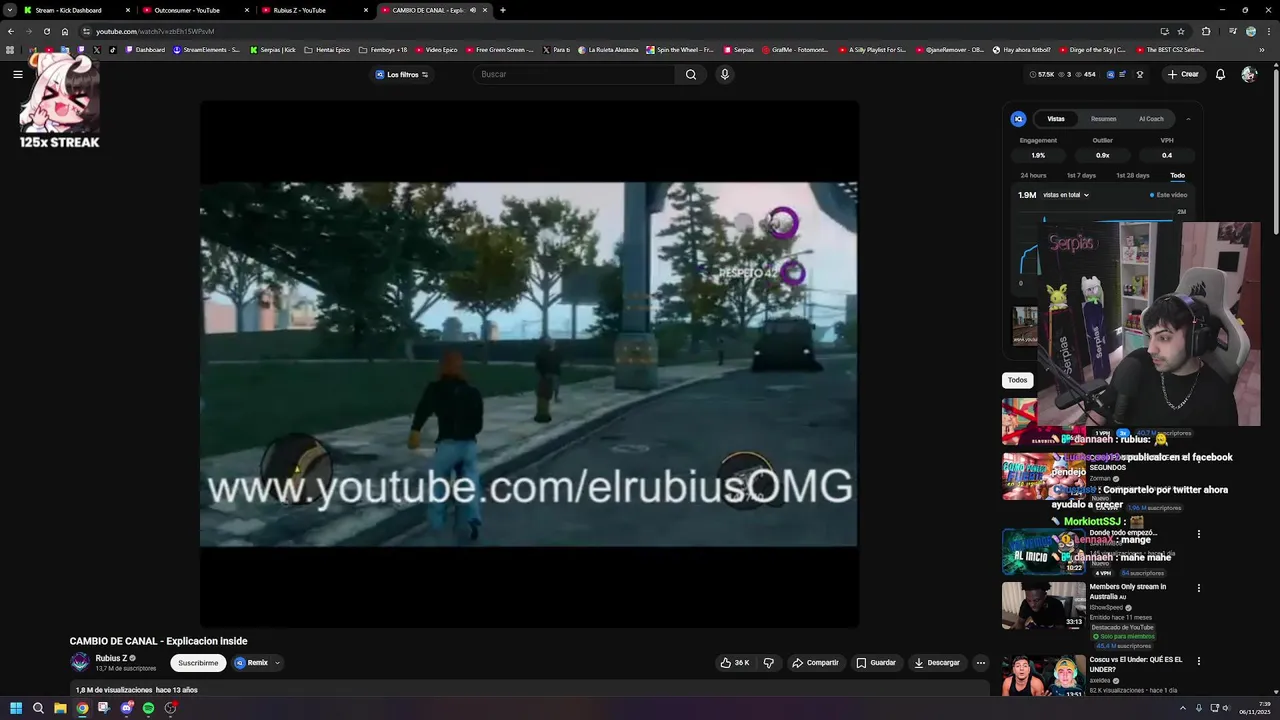
Task: Switch to the Resumen tab
Action: 1104,119
